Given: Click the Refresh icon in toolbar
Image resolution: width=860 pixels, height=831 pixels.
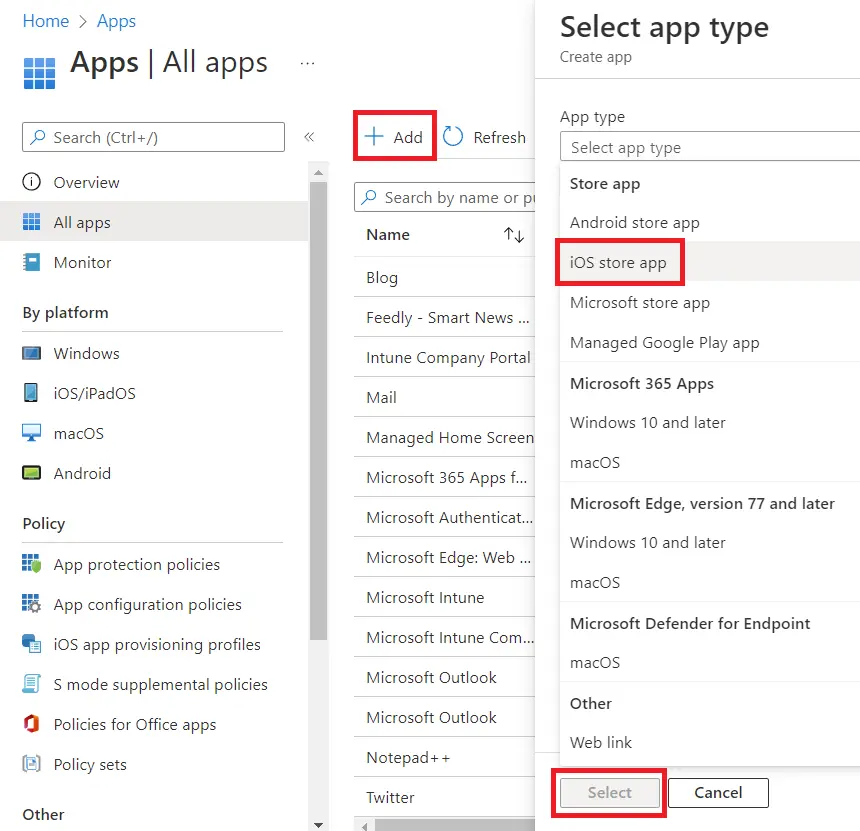Looking at the screenshot, I should [453, 137].
